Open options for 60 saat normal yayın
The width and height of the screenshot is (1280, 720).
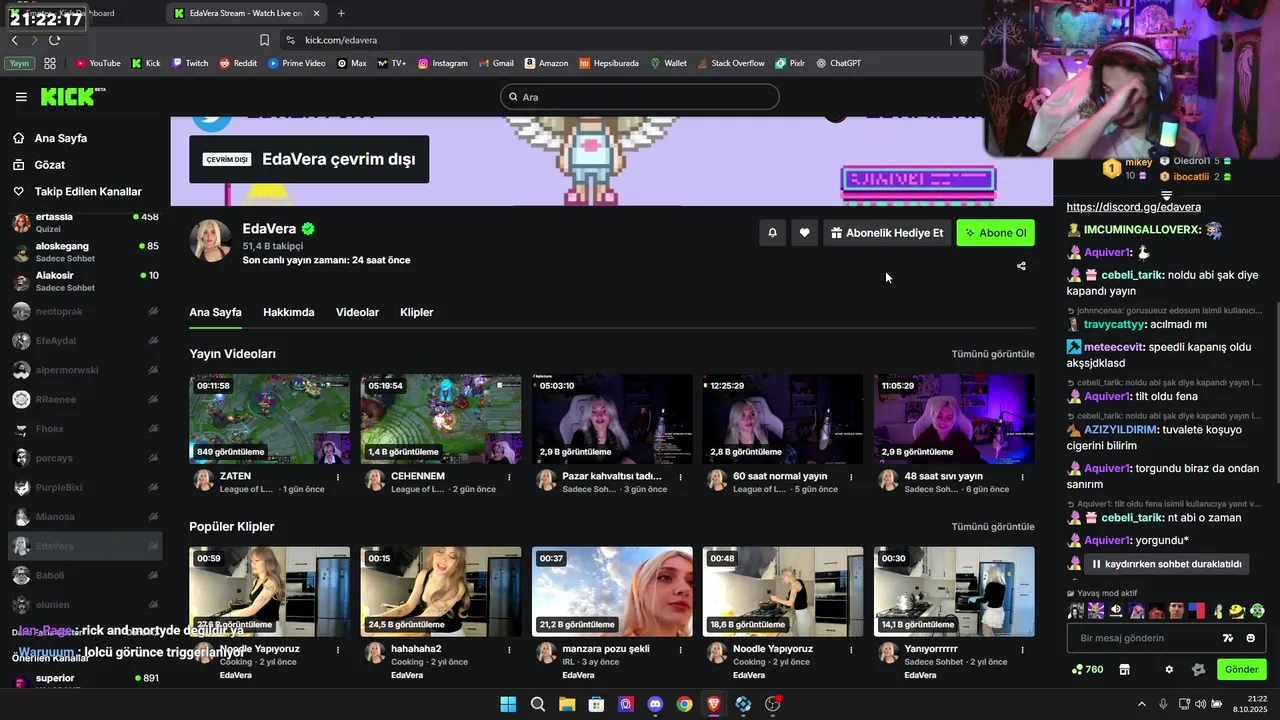tap(851, 477)
